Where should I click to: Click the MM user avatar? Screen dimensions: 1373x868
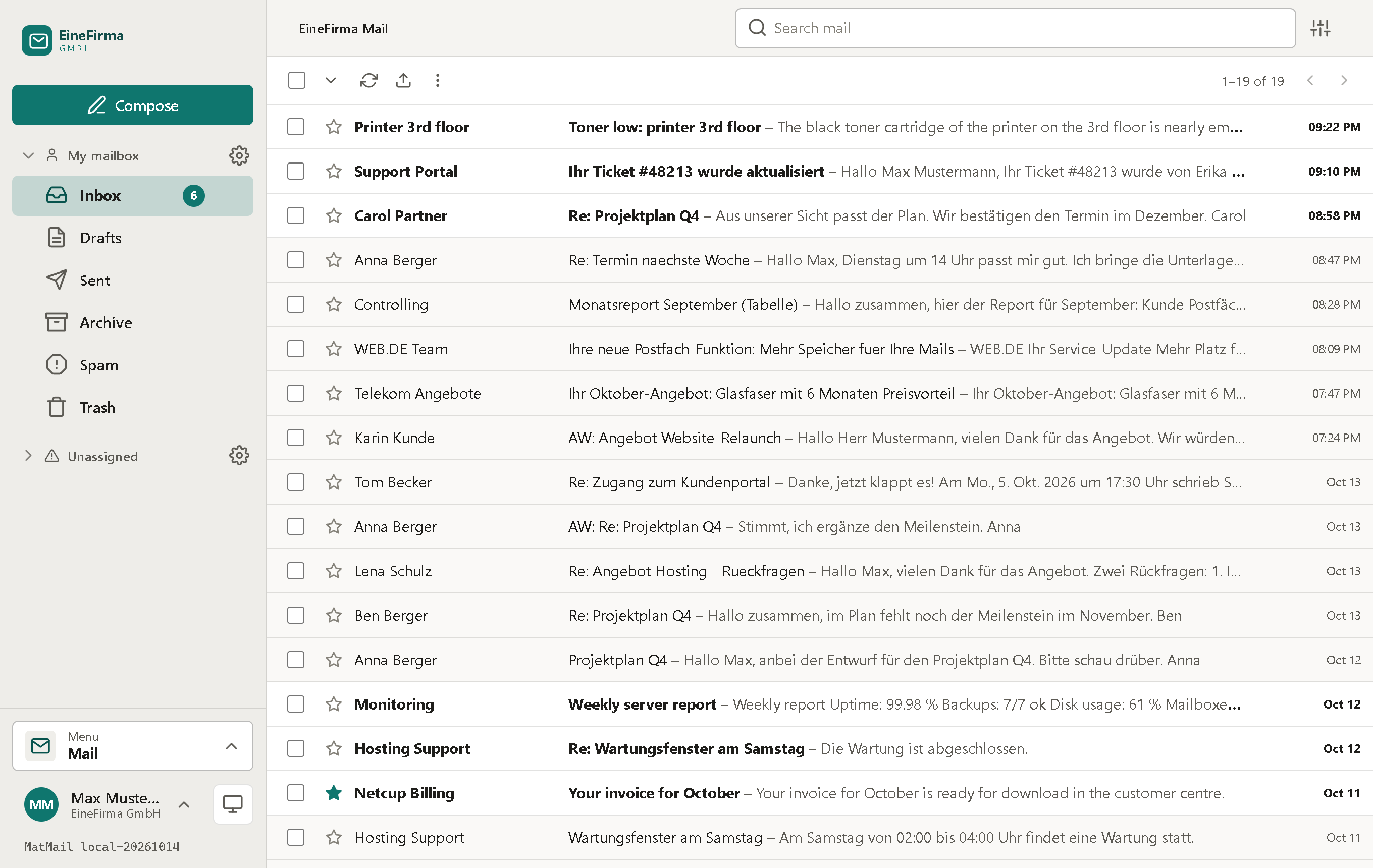(41, 804)
